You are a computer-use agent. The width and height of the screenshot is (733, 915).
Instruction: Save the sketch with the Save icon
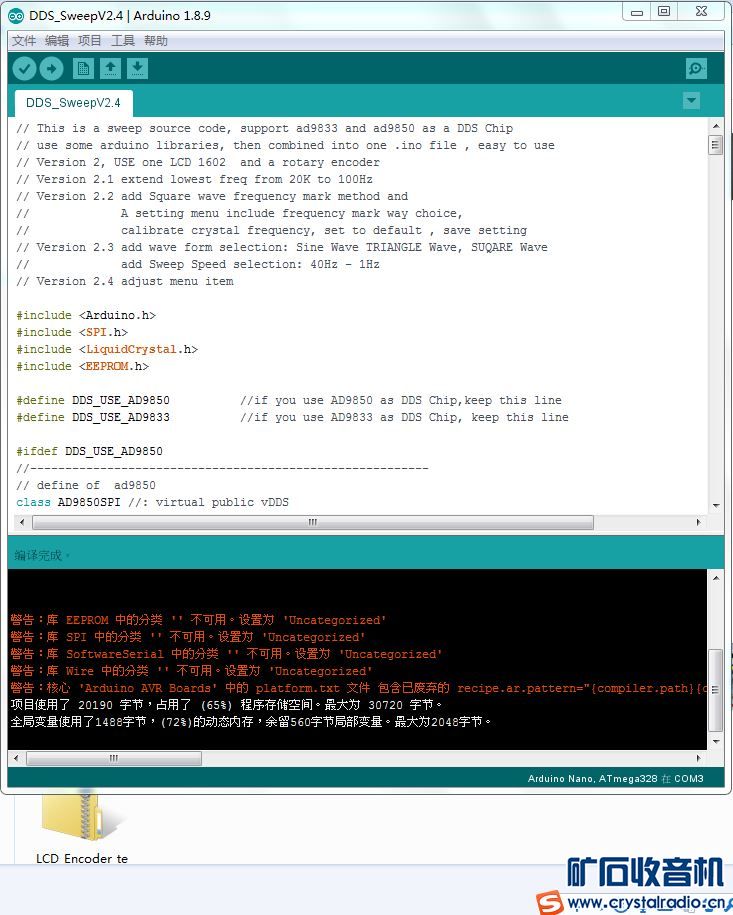pyautogui.click(x=137, y=69)
